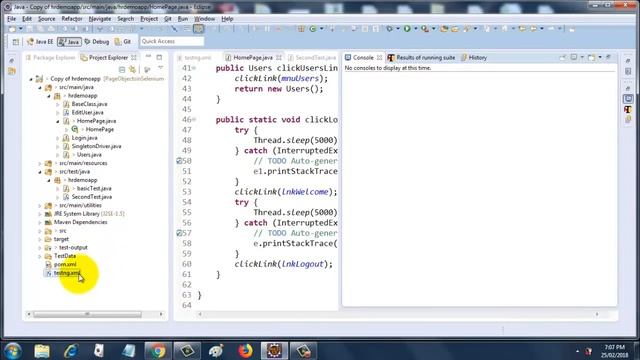Toggle Pin Console button
This screenshot has height=360, width=640.
pos(563,58)
